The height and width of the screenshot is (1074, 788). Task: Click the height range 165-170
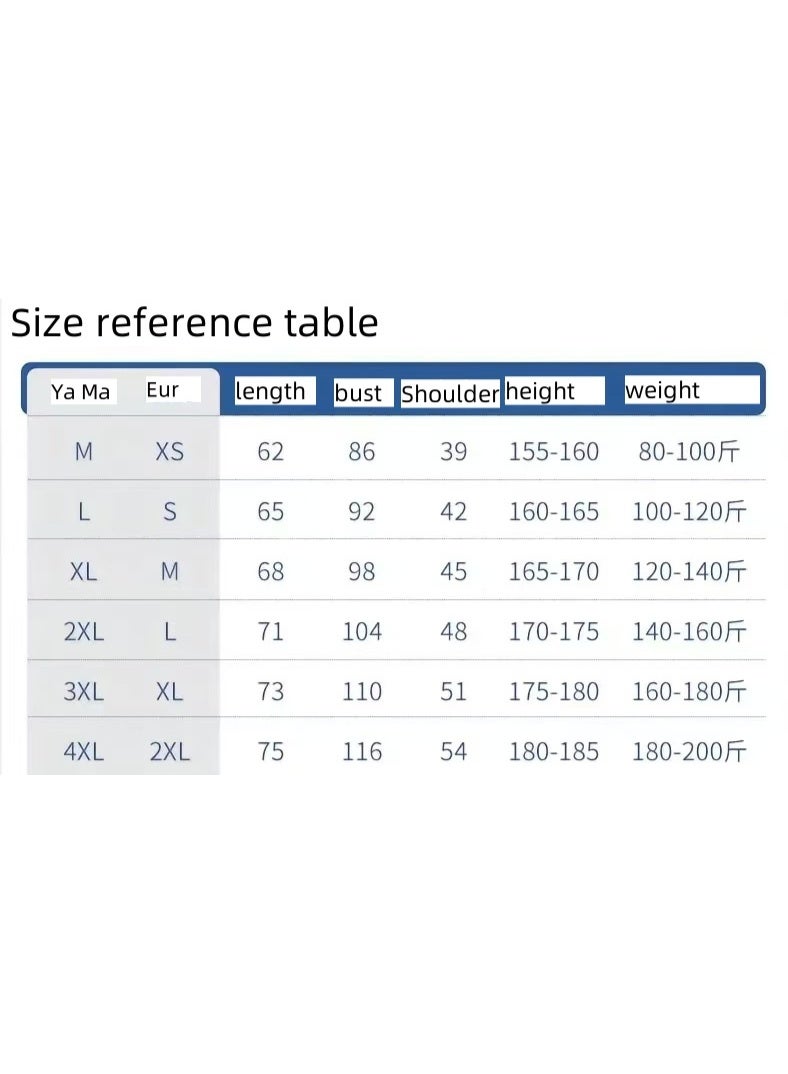[x=554, y=572]
